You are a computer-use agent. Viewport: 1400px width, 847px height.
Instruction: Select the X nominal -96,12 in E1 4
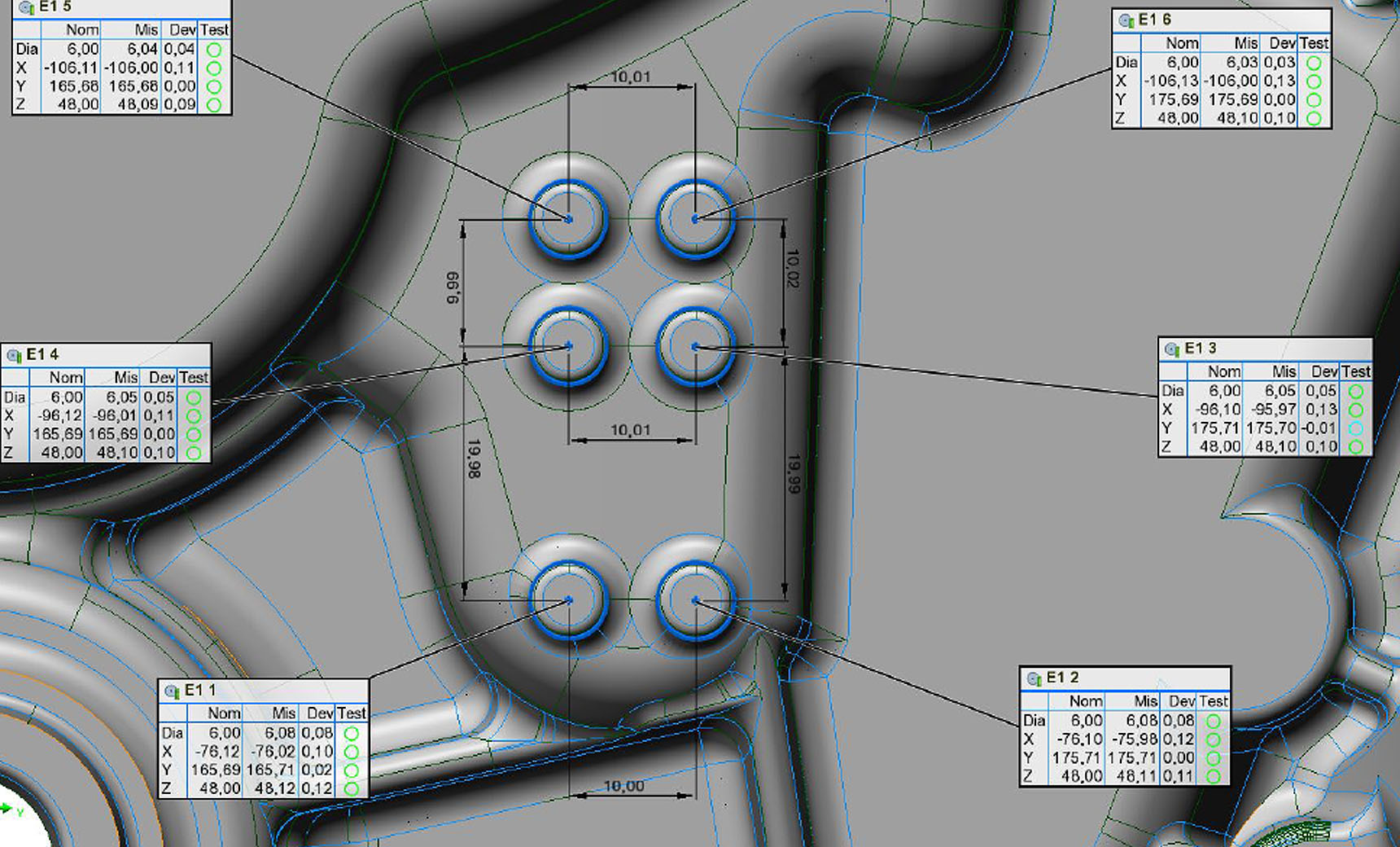(x=59, y=416)
